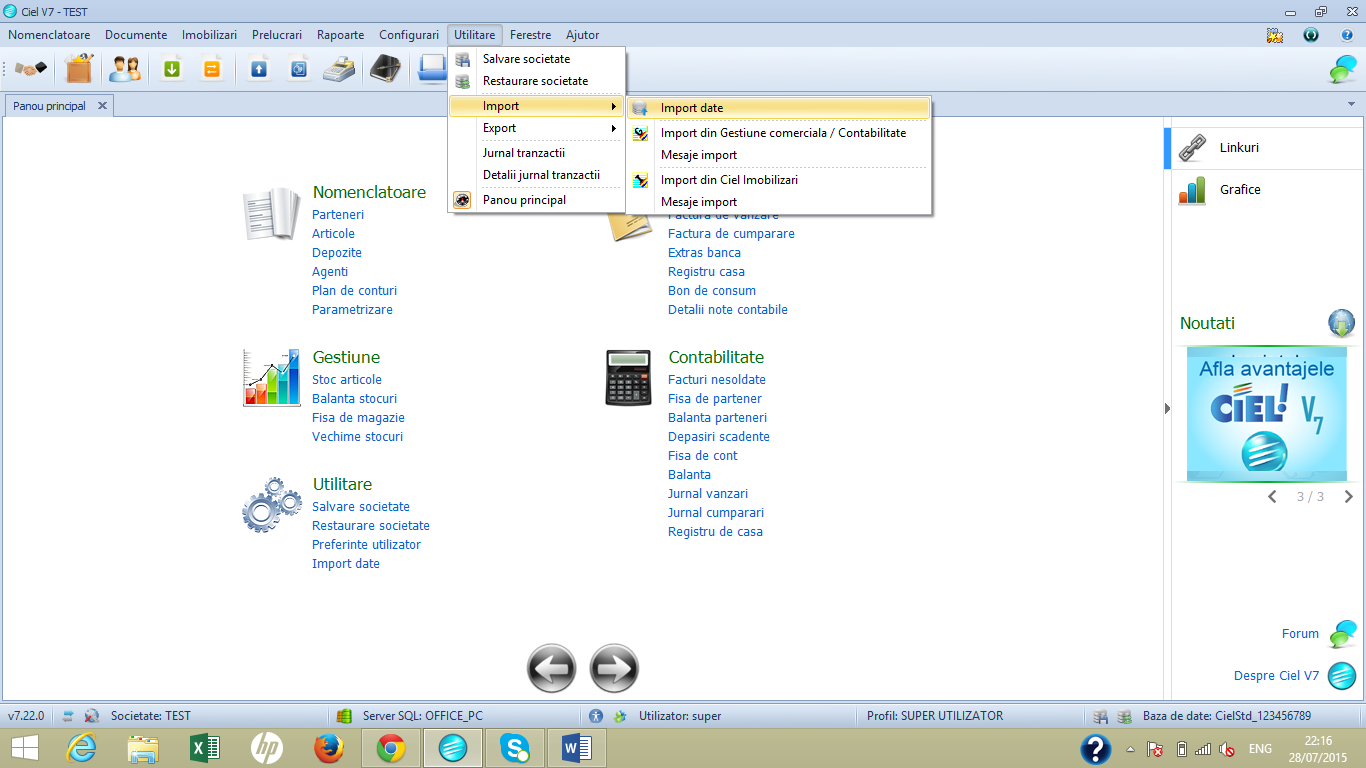Open the Registru de casa link
Image resolution: width=1366 pixels, height=768 pixels.
click(715, 532)
